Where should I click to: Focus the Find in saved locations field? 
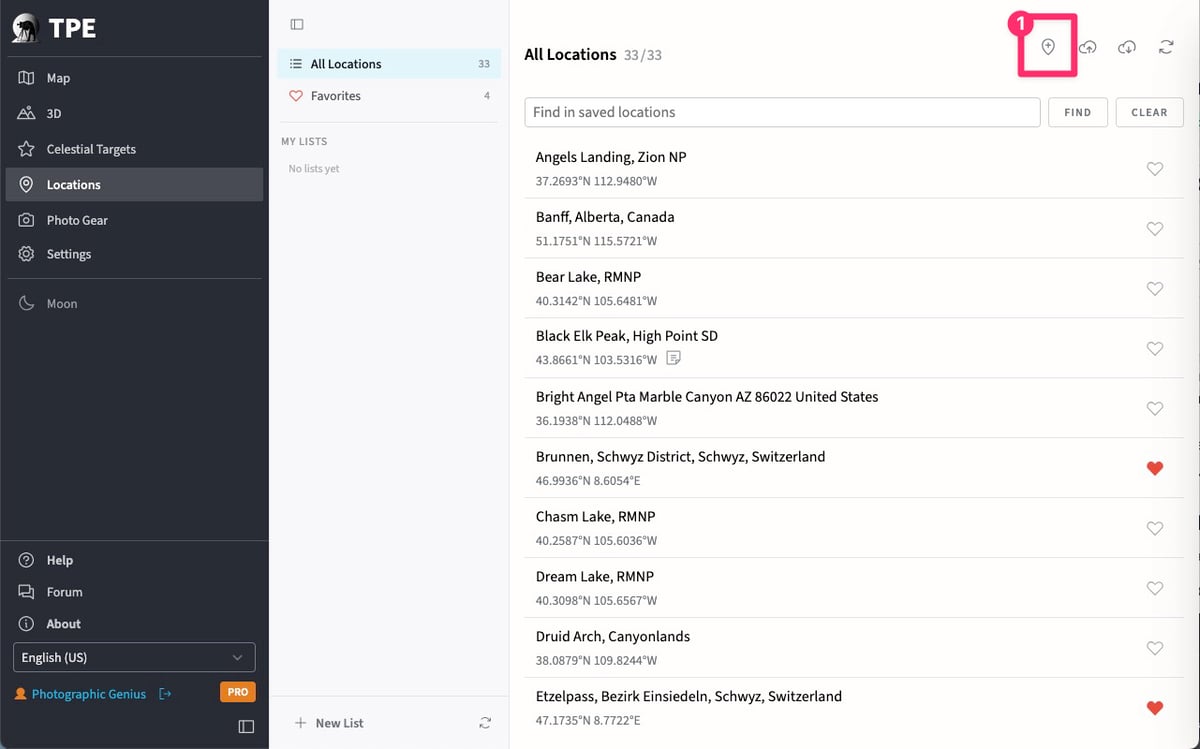(x=782, y=112)
